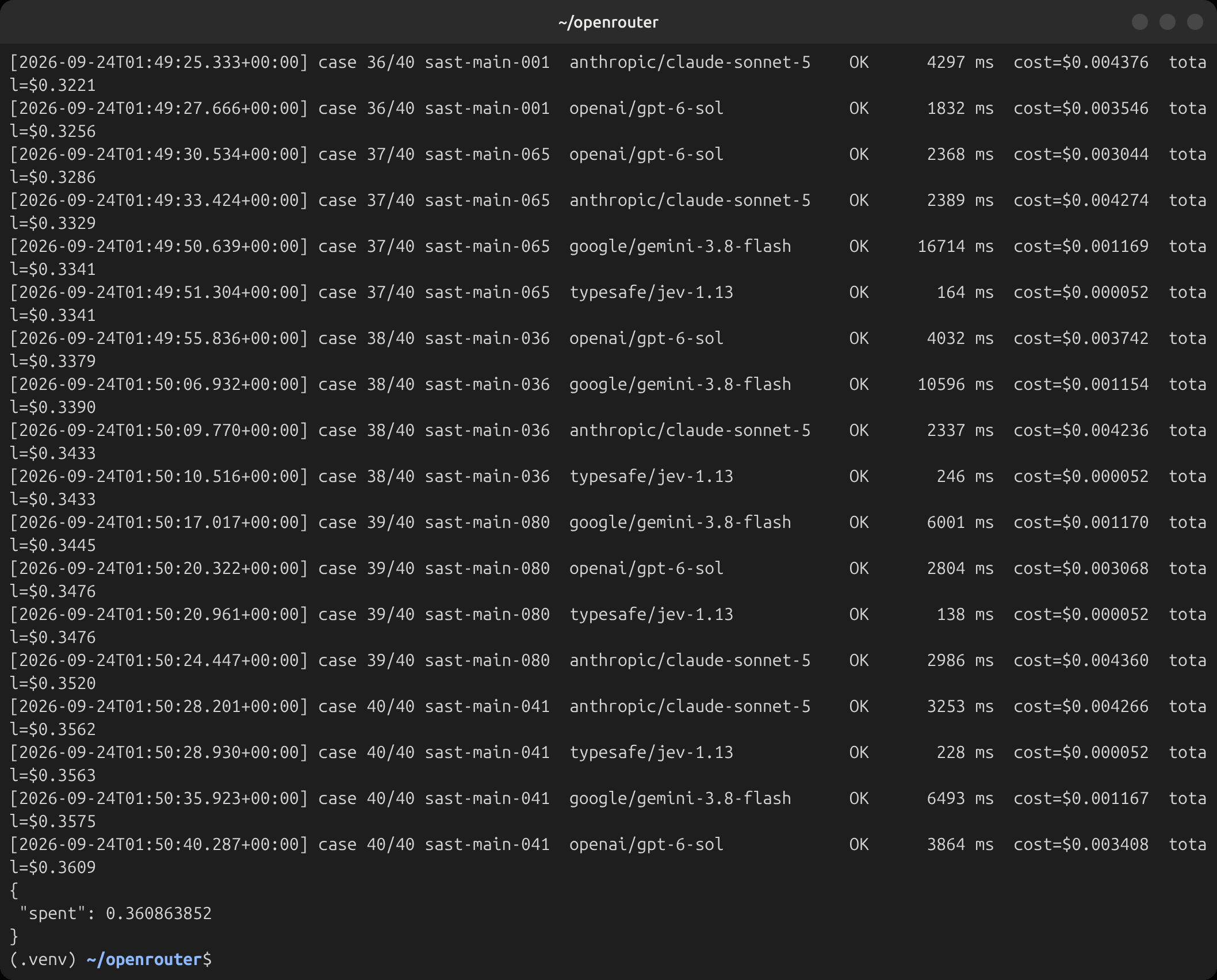This screenshot has height=980, width=1217.
Task: Click the cost value "cost=$0.001170"
Action: click(x=1081, y=522)
